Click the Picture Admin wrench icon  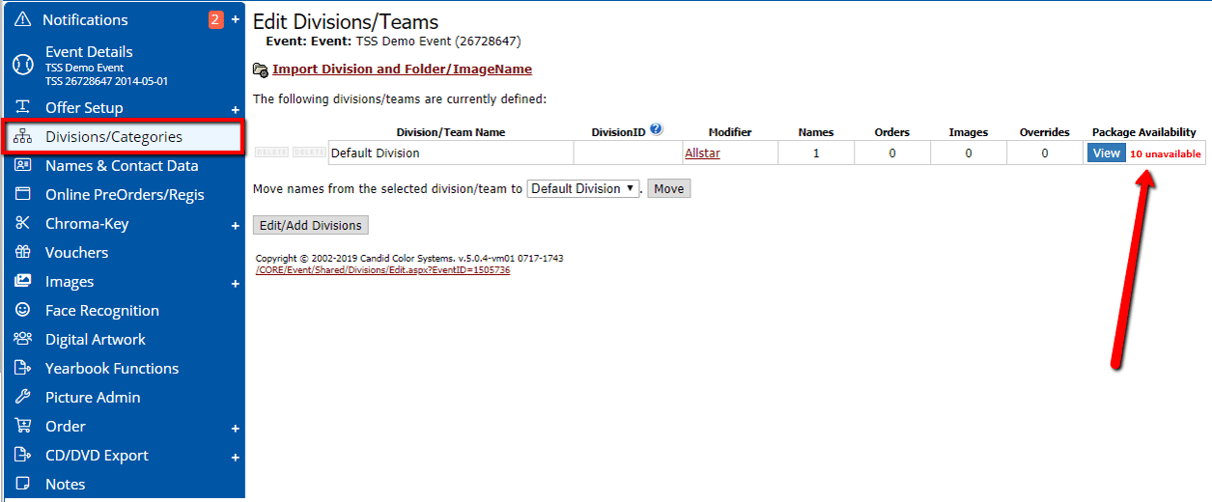coord(23,398)
